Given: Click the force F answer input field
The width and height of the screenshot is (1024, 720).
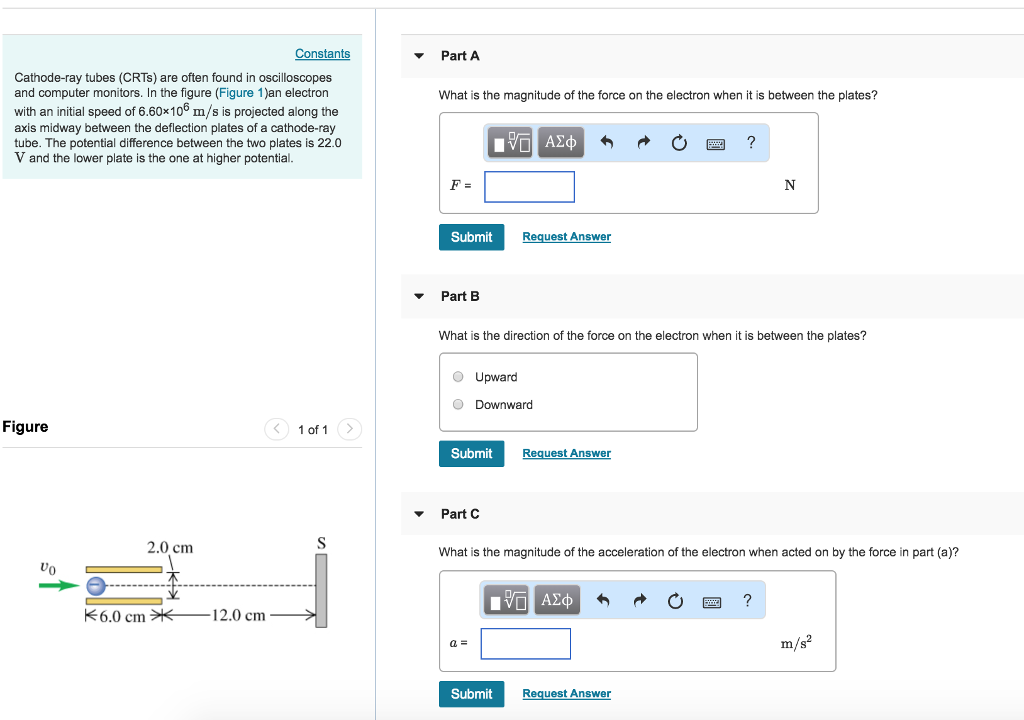Looking at the screenshot, I should coord(530,187).
